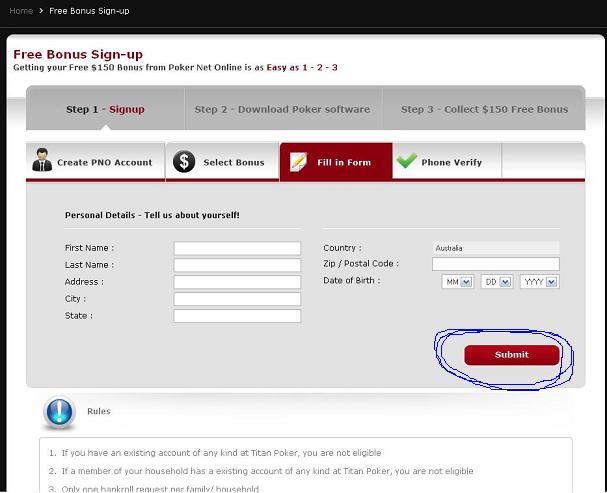
Task: Click the Country field showing Australia
Action: (496, 248)
